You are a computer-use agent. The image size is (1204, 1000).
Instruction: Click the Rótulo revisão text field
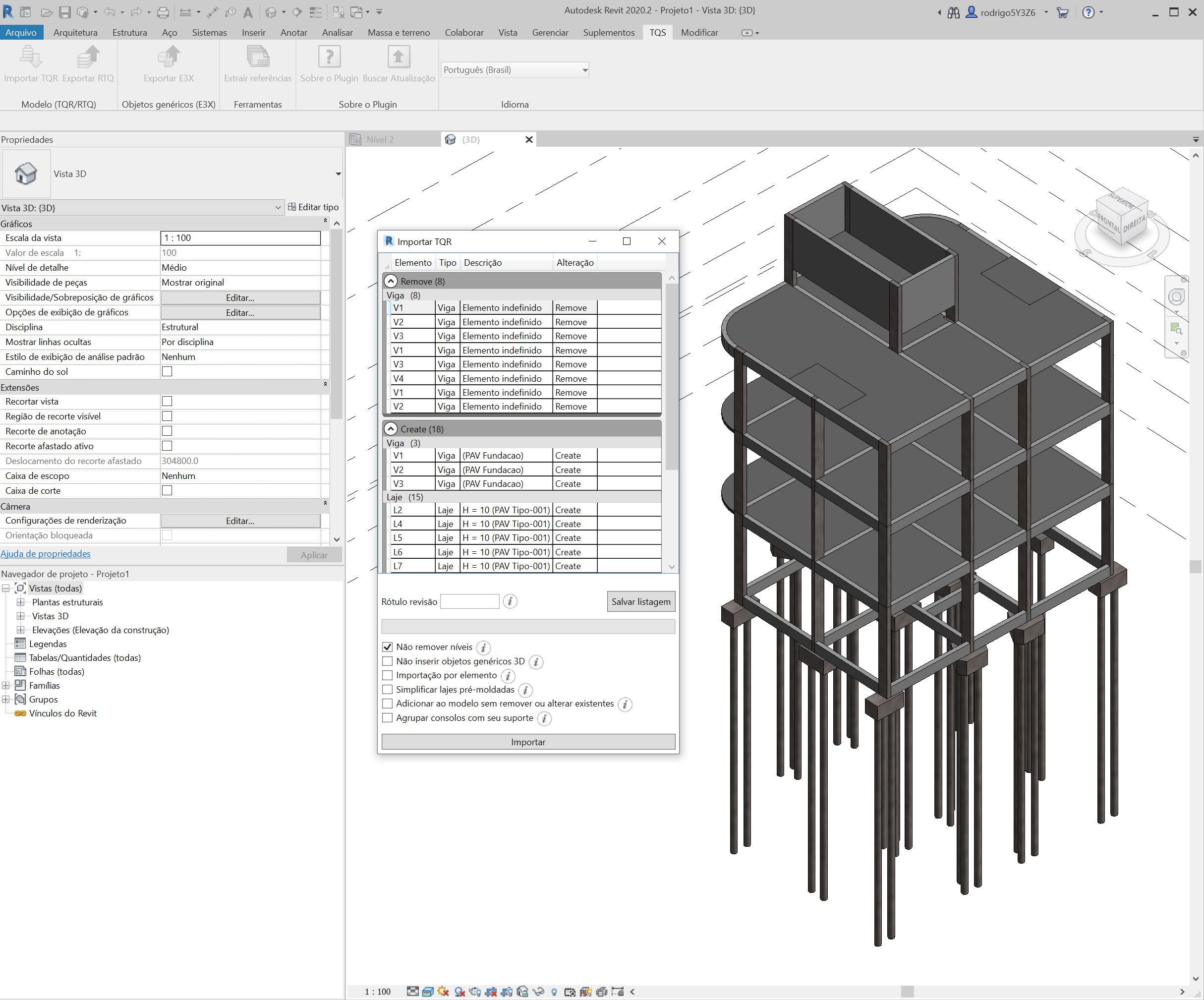(x=469, y=601)
